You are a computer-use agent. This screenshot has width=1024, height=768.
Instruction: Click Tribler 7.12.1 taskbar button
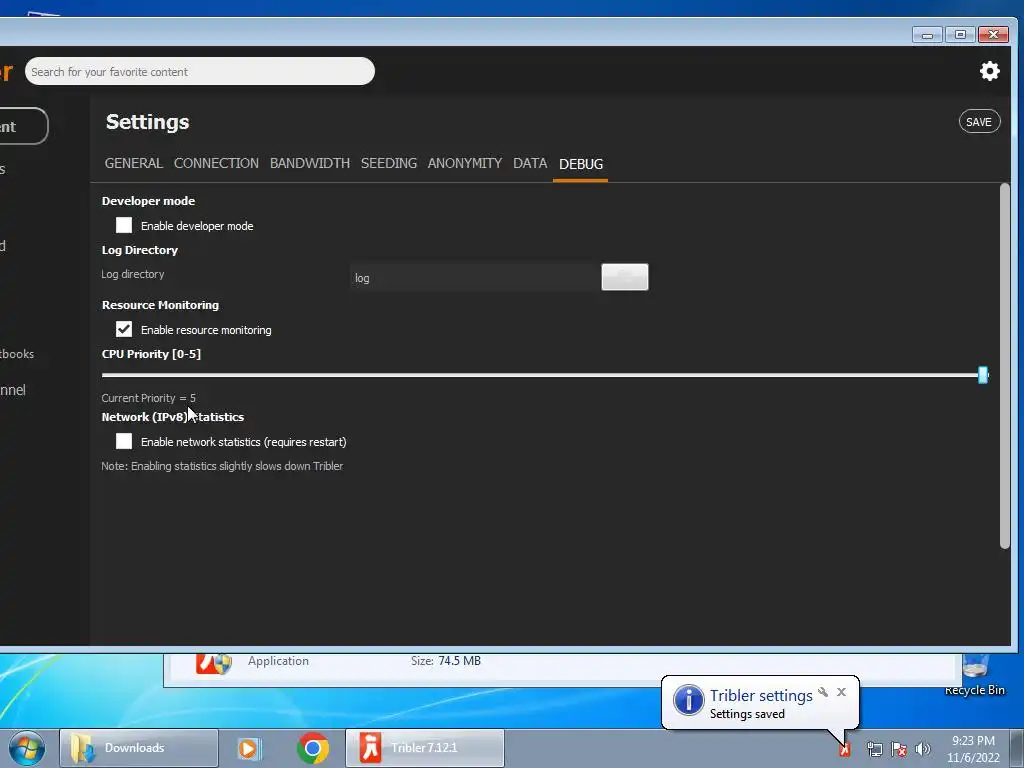424,748
